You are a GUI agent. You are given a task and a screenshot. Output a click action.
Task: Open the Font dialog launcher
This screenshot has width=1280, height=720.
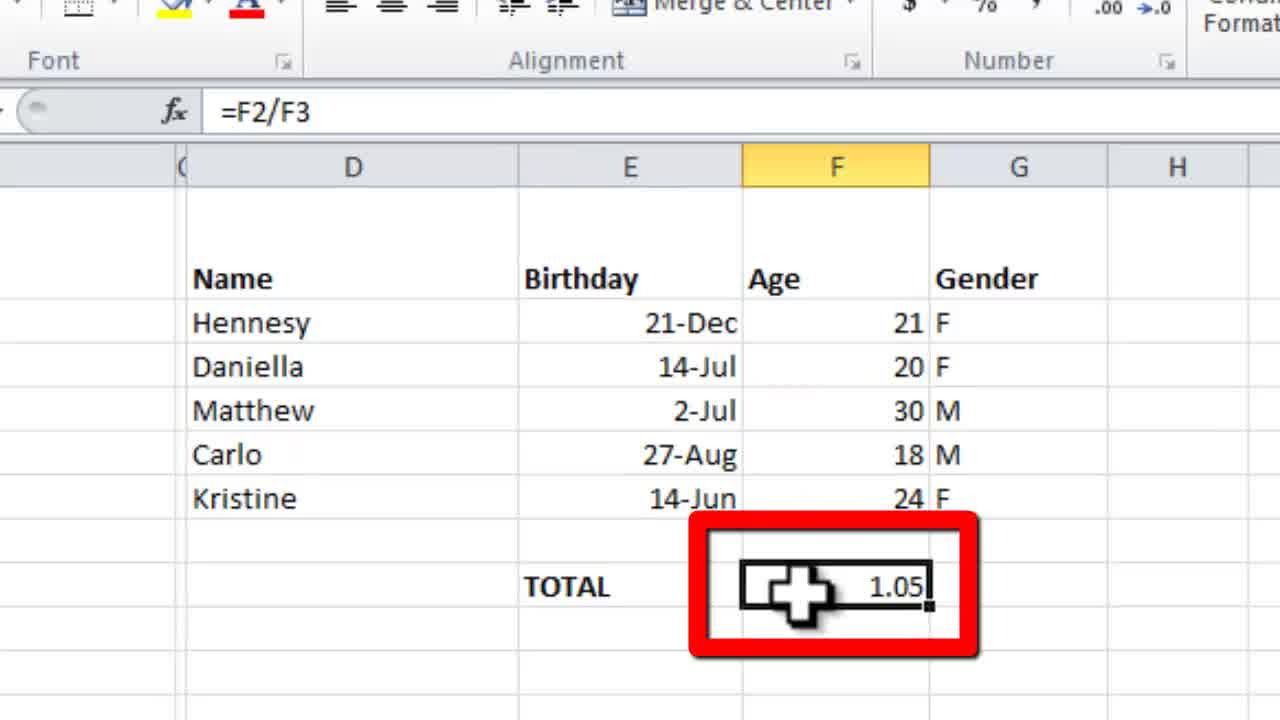[x=284, y=62]
